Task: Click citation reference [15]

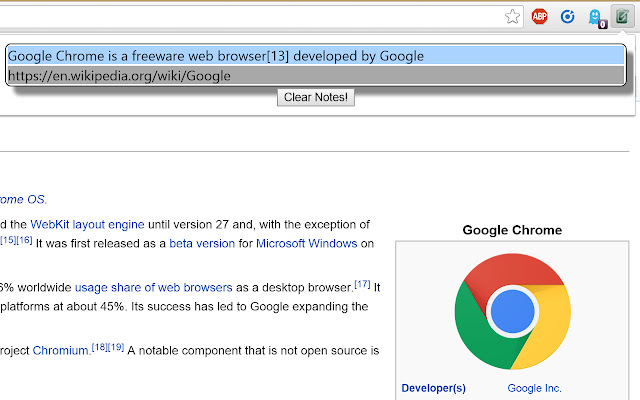Action: click(8, 240)
